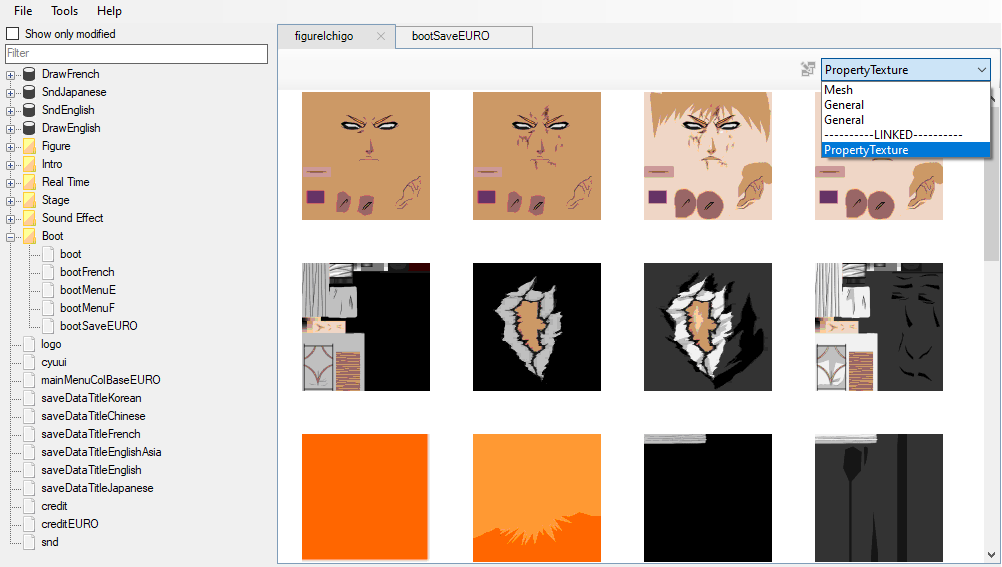Expand the SndEnglish tree node
1002x567 pixels.
[x=10, y=111]
